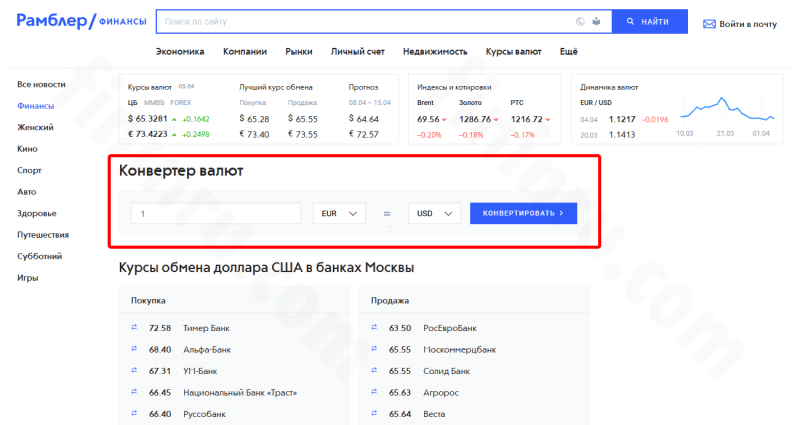The image size is (800, 425).
Task: Open Субботний section in sidebar
Action: [39, 256]
